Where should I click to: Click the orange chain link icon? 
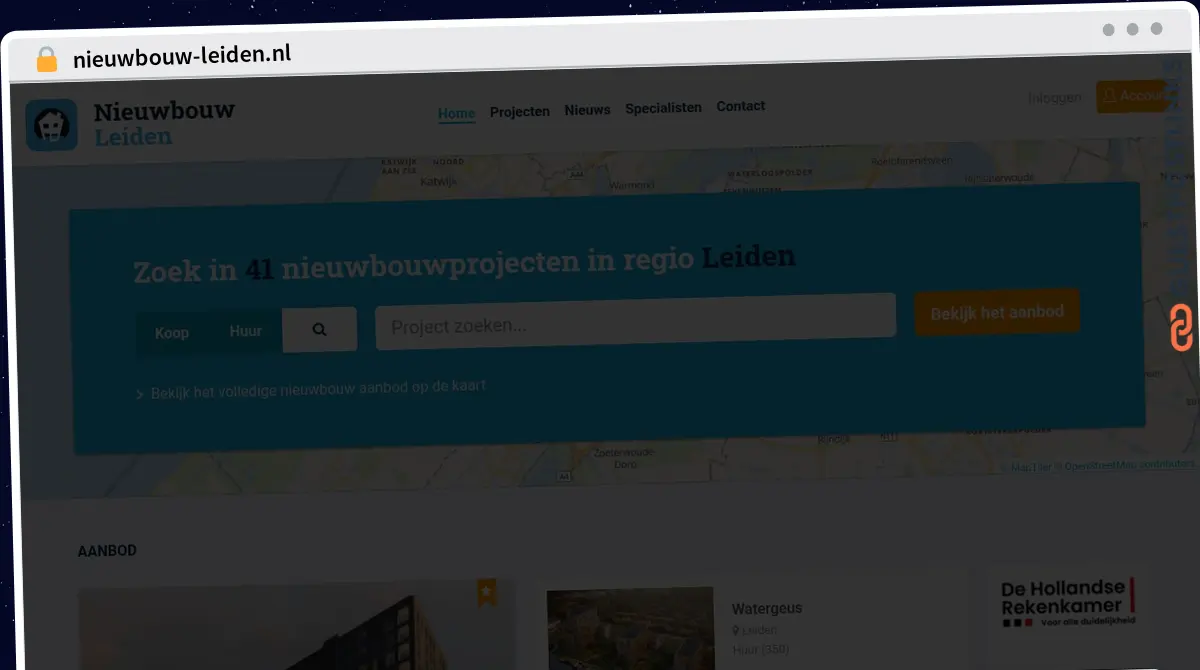(x=1181, y=328)
